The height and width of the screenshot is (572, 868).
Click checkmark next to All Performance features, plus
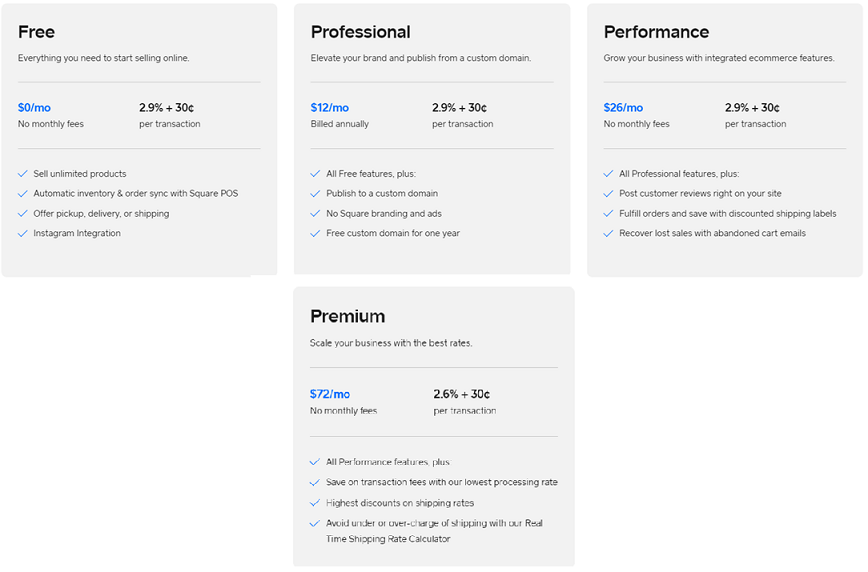316,462
